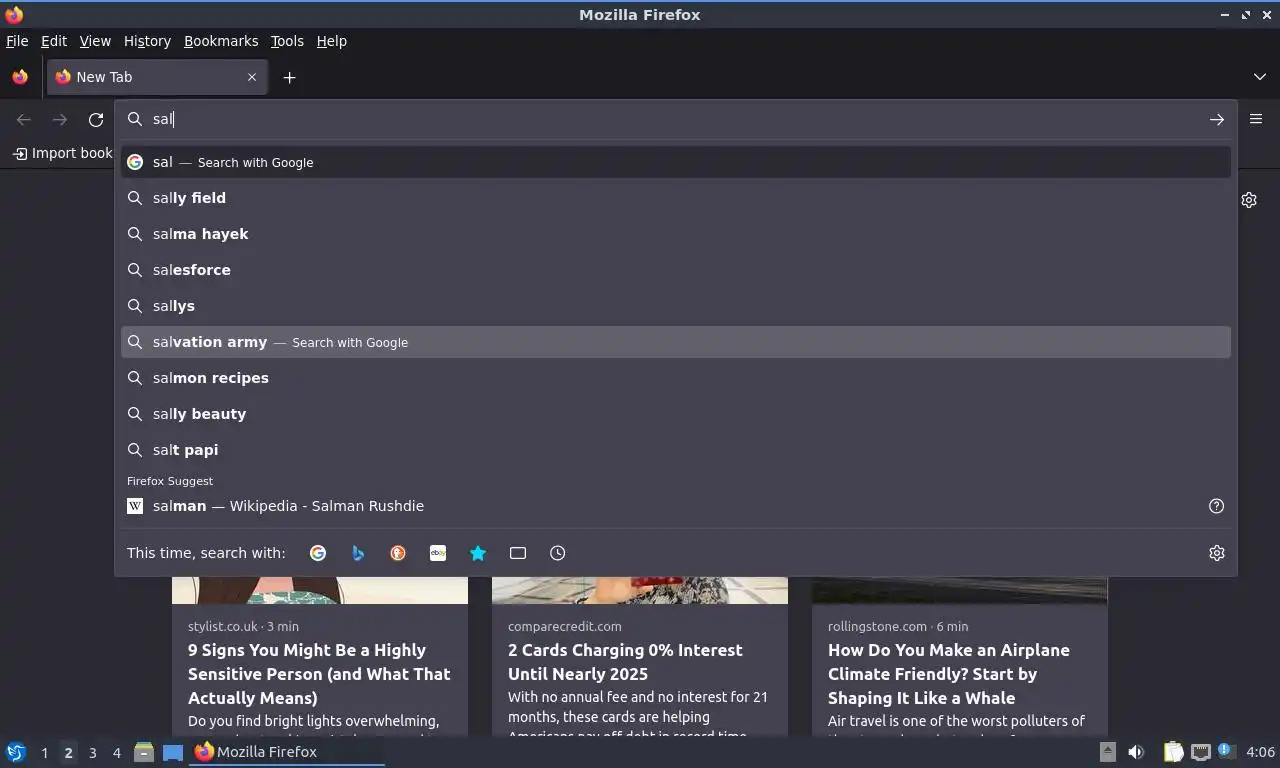Go forward one page

point(60,120)
